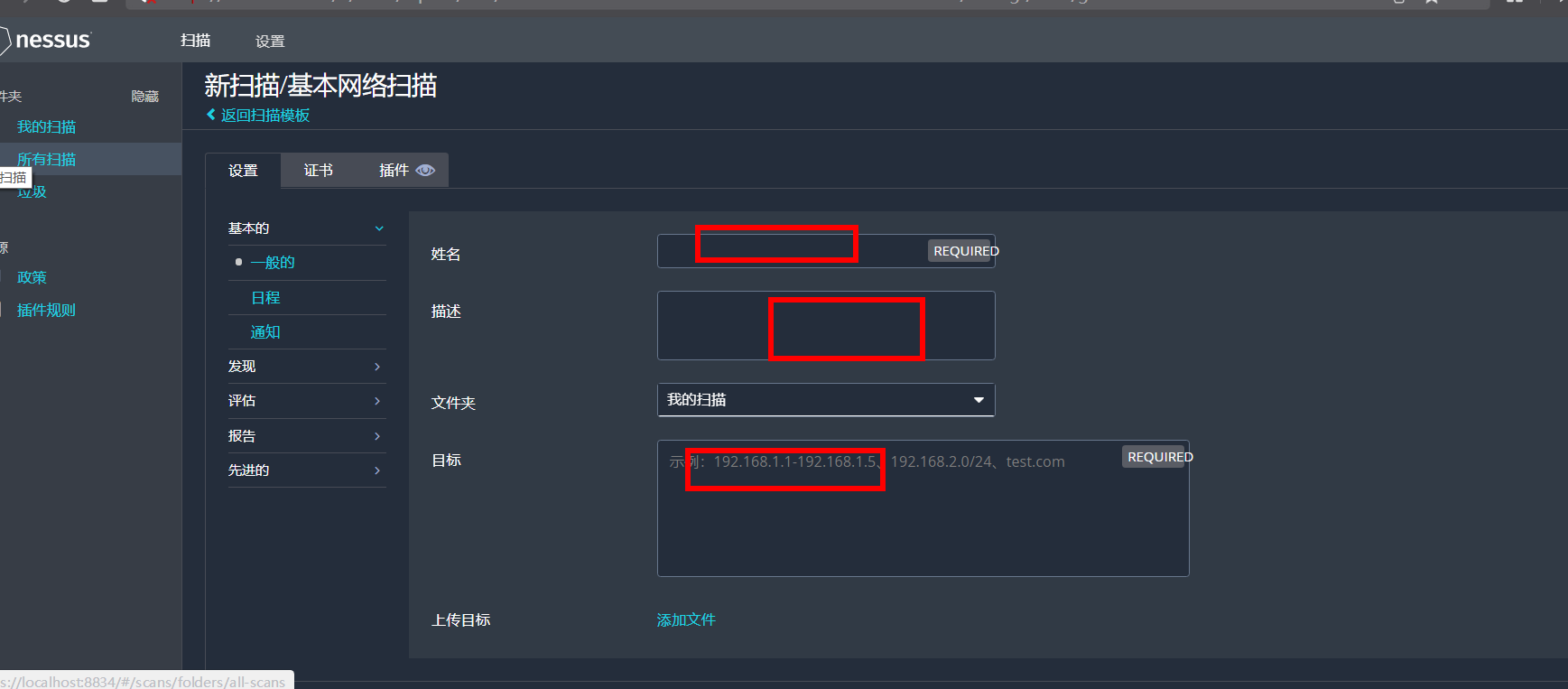Open 政策 in sidebar
Viewport: 1568px width, 689px height.
pos(32,278)
